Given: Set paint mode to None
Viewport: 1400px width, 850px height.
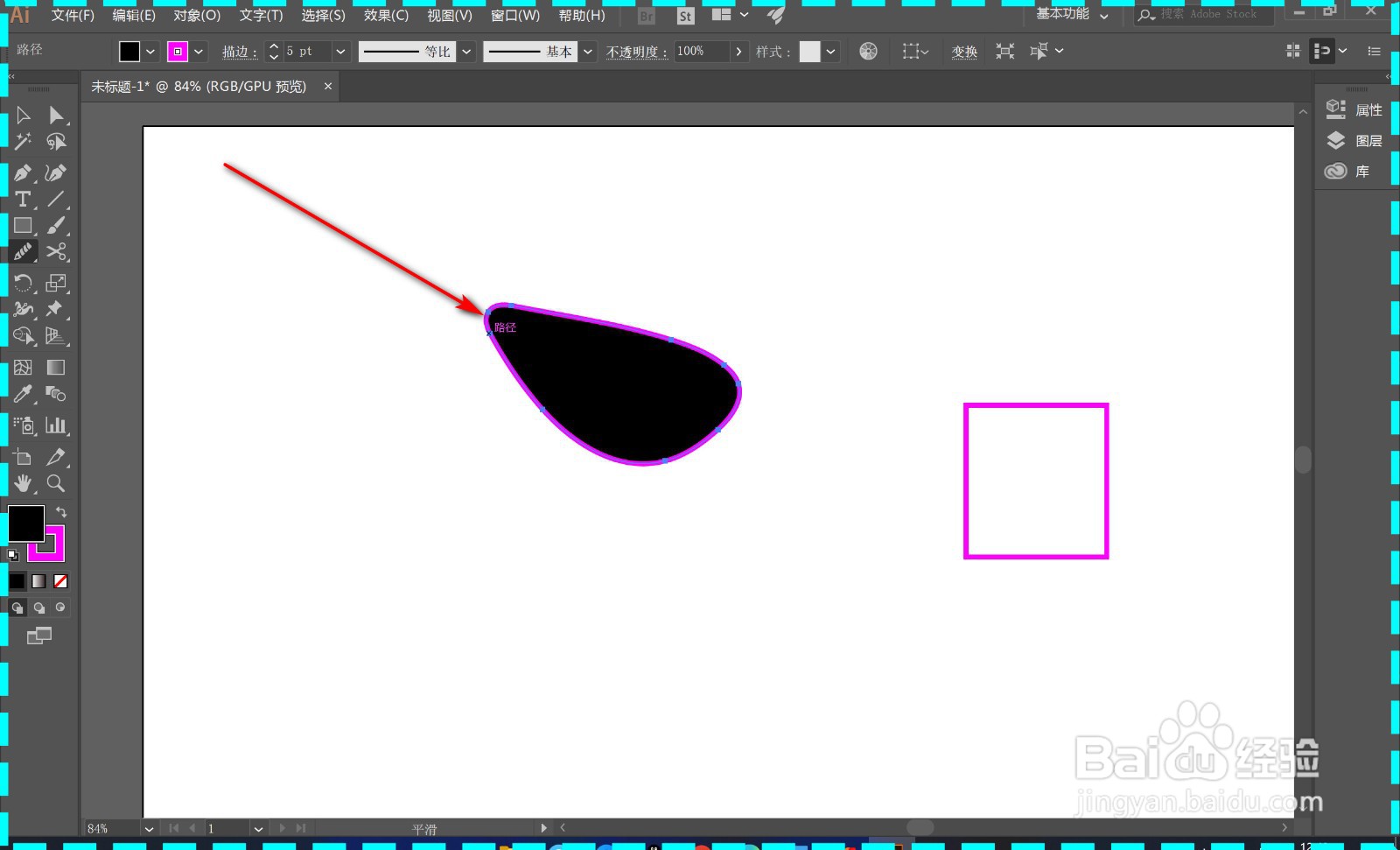Looking at the screenshot, I should click(60, 581).
